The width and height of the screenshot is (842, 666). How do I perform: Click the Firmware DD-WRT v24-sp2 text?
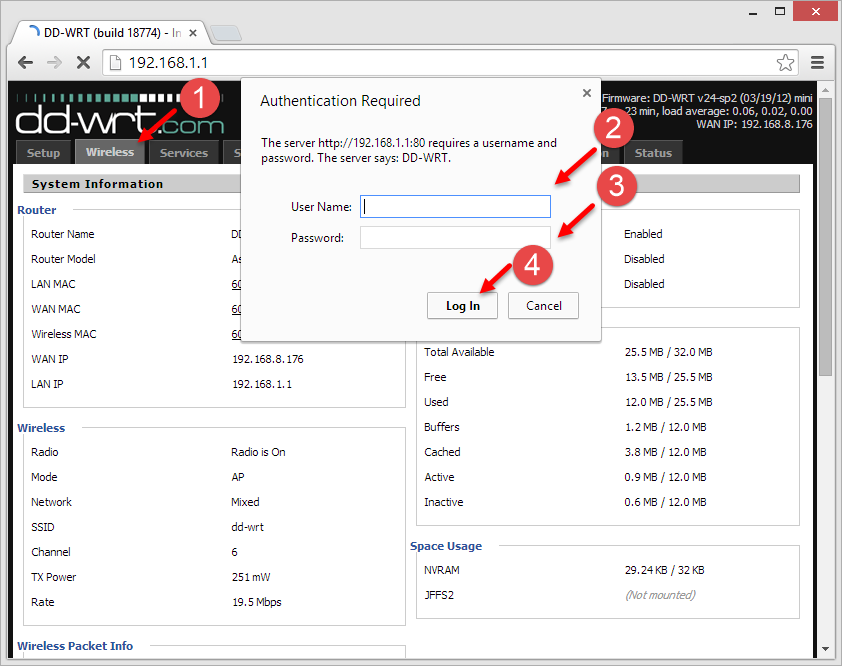coord(707,98)
